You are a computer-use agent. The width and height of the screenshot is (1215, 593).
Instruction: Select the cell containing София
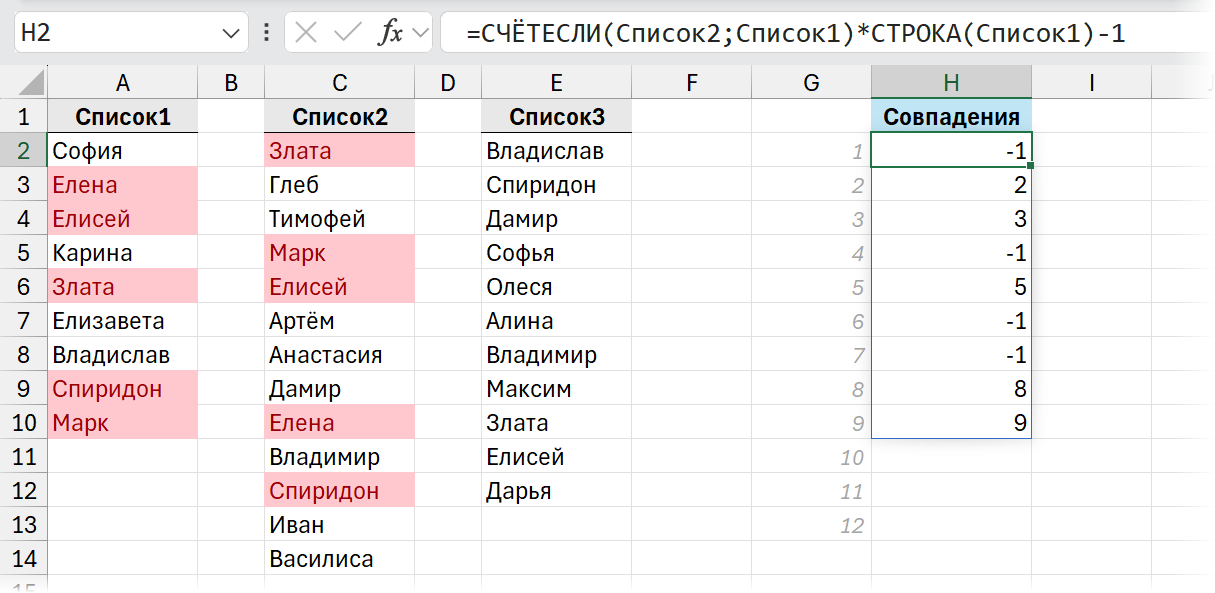tap(122, 151)
